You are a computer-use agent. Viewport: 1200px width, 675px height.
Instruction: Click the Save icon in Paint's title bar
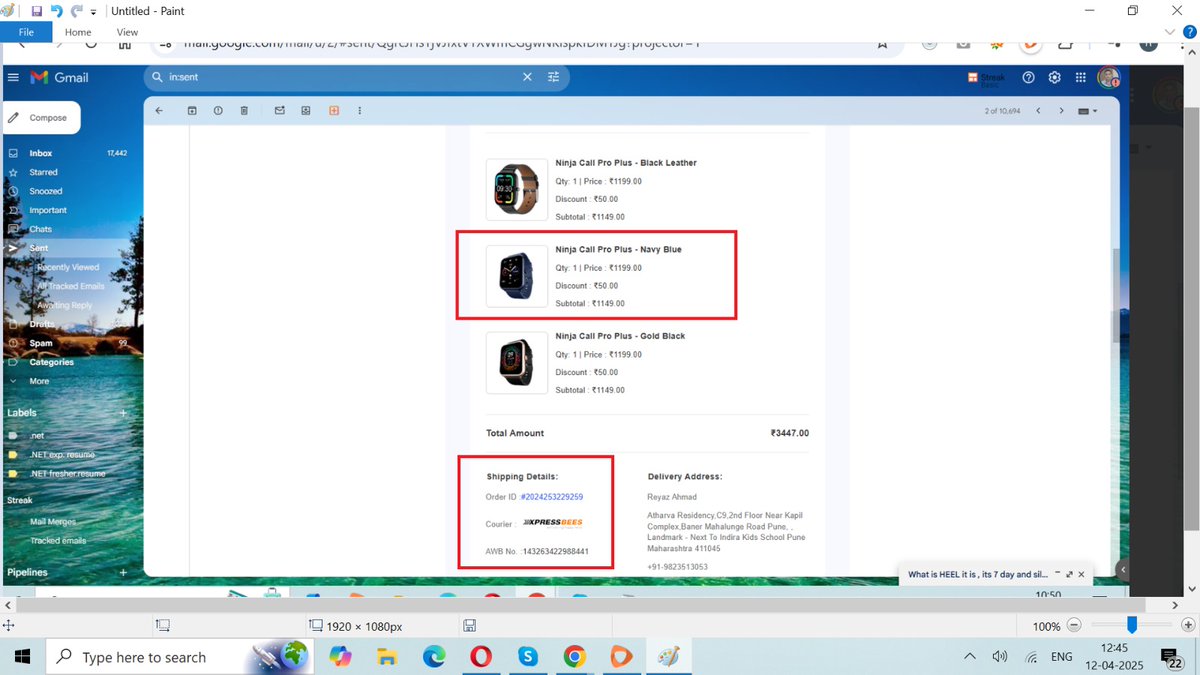coord(37,11)
